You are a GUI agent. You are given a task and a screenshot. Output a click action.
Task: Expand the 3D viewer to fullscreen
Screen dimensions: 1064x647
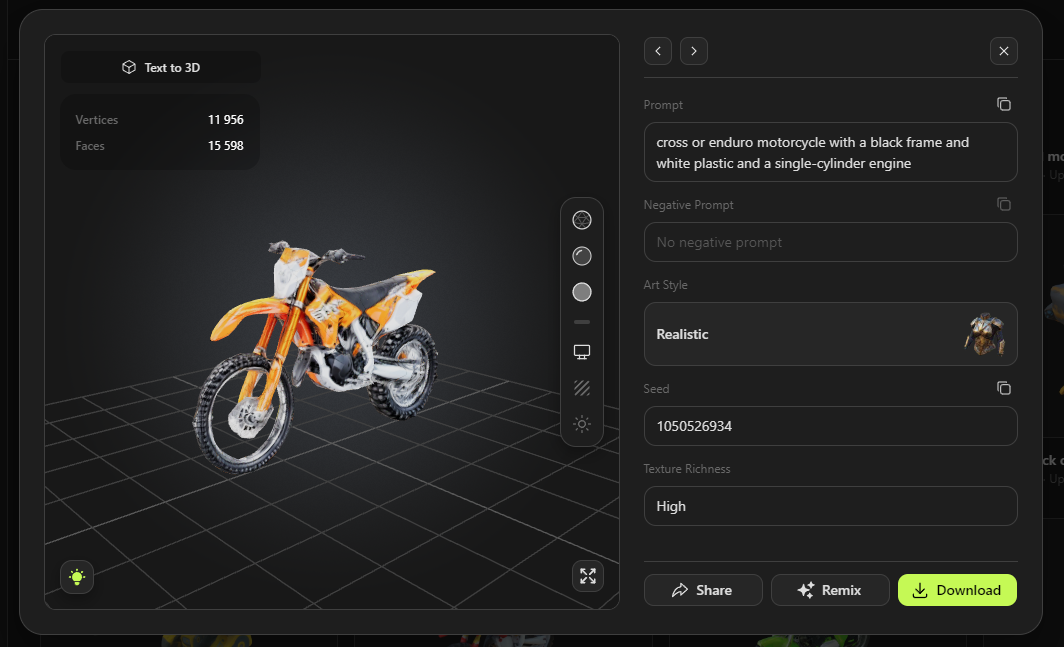[588, 576]
